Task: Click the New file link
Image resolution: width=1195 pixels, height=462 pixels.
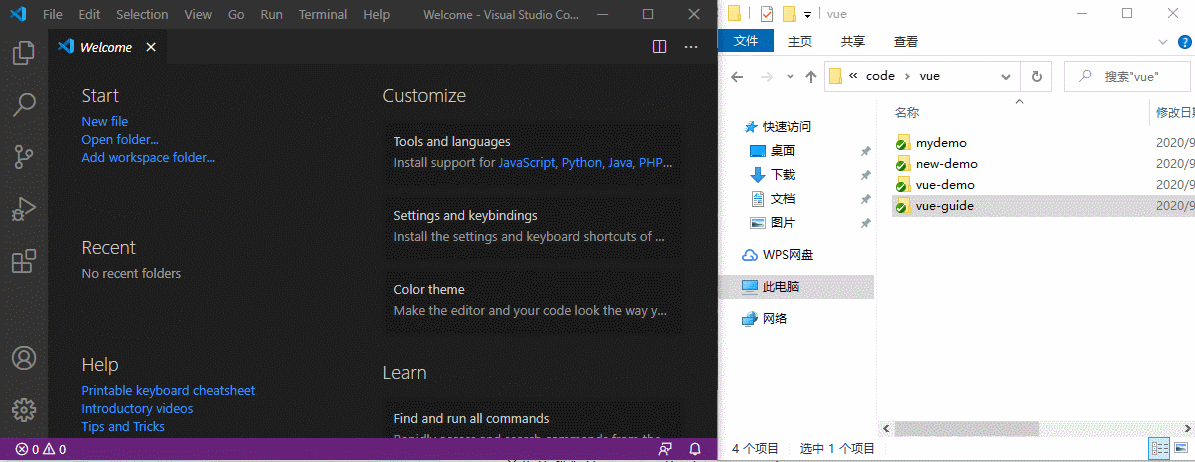Action: pyautogui.click(x=104, y=121)
